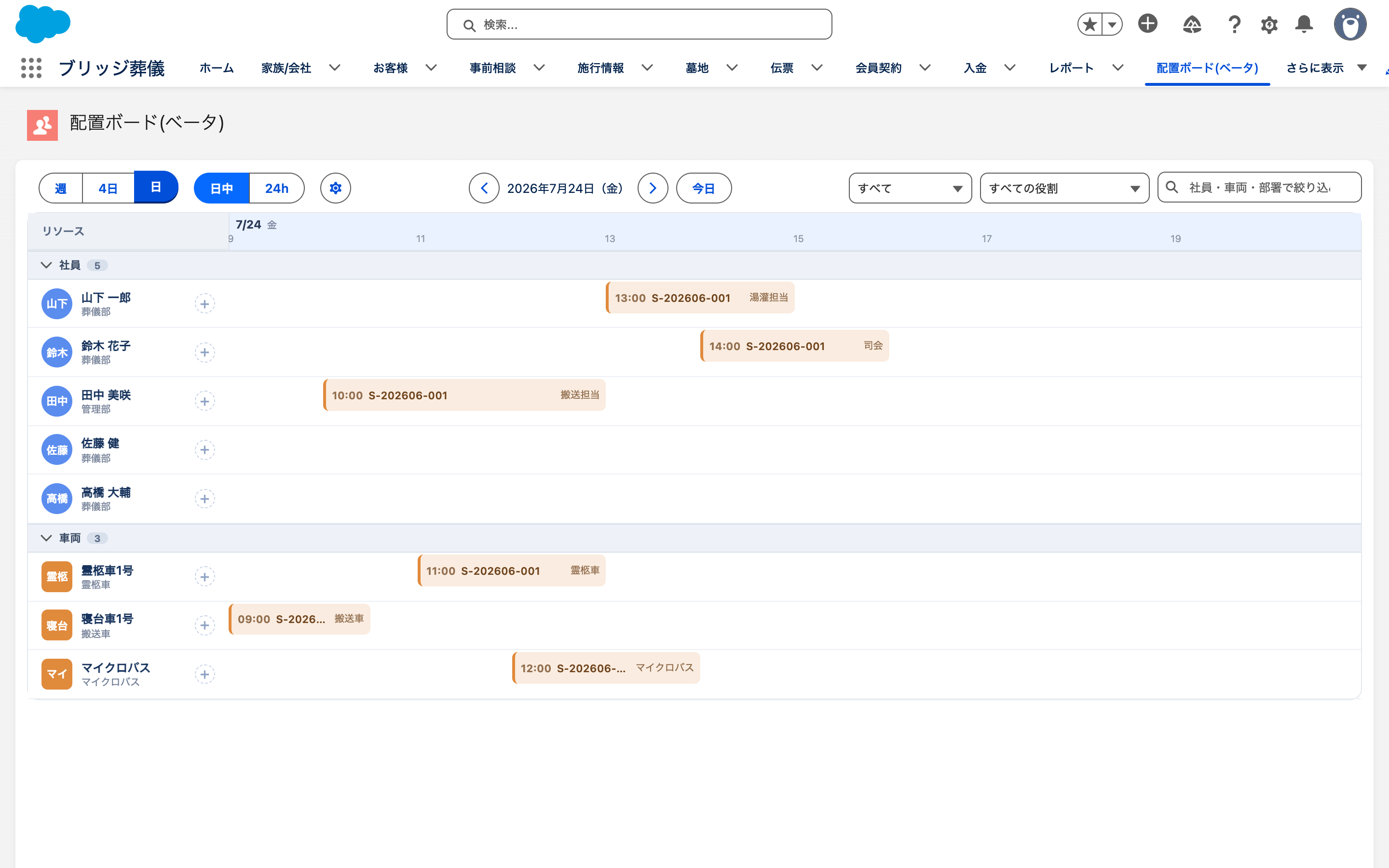Viewport: 1389px width, 868px height.
Task: Click the notifications bell icon
Action: pos(1304,24)
